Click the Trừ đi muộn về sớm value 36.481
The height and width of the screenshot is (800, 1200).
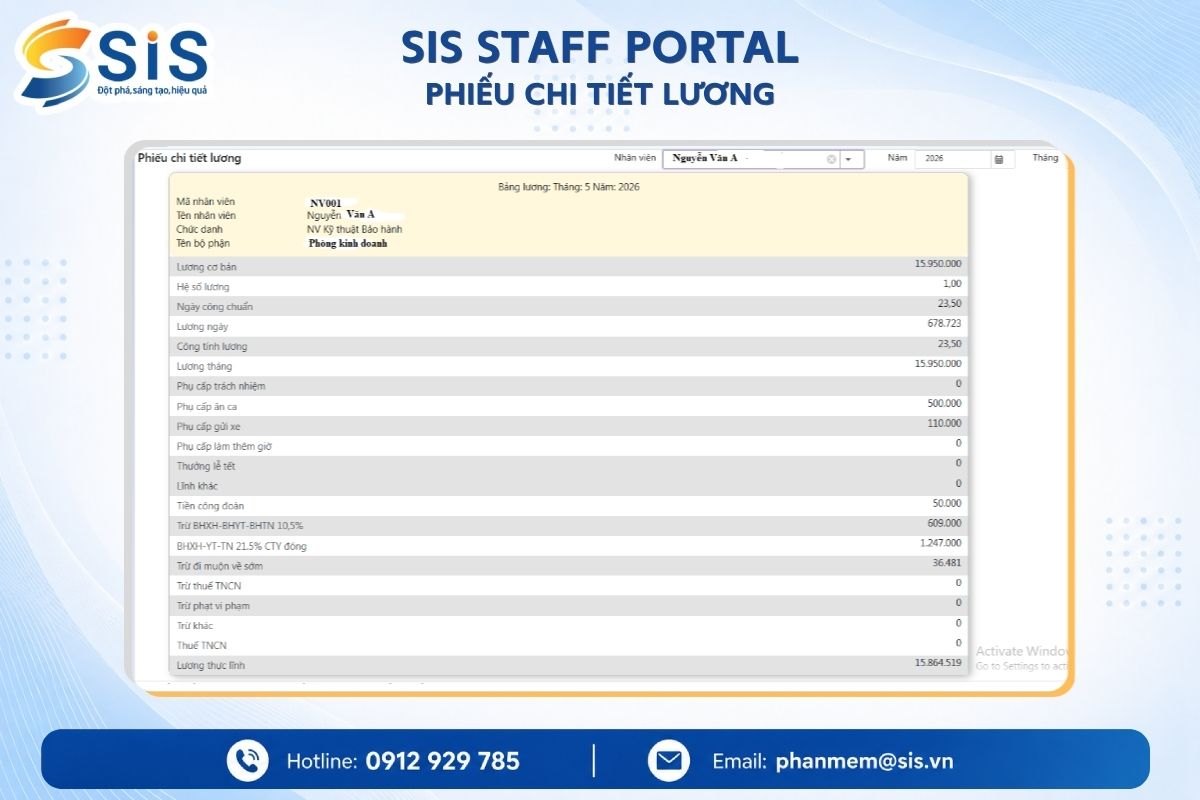(x=947, y=563)
